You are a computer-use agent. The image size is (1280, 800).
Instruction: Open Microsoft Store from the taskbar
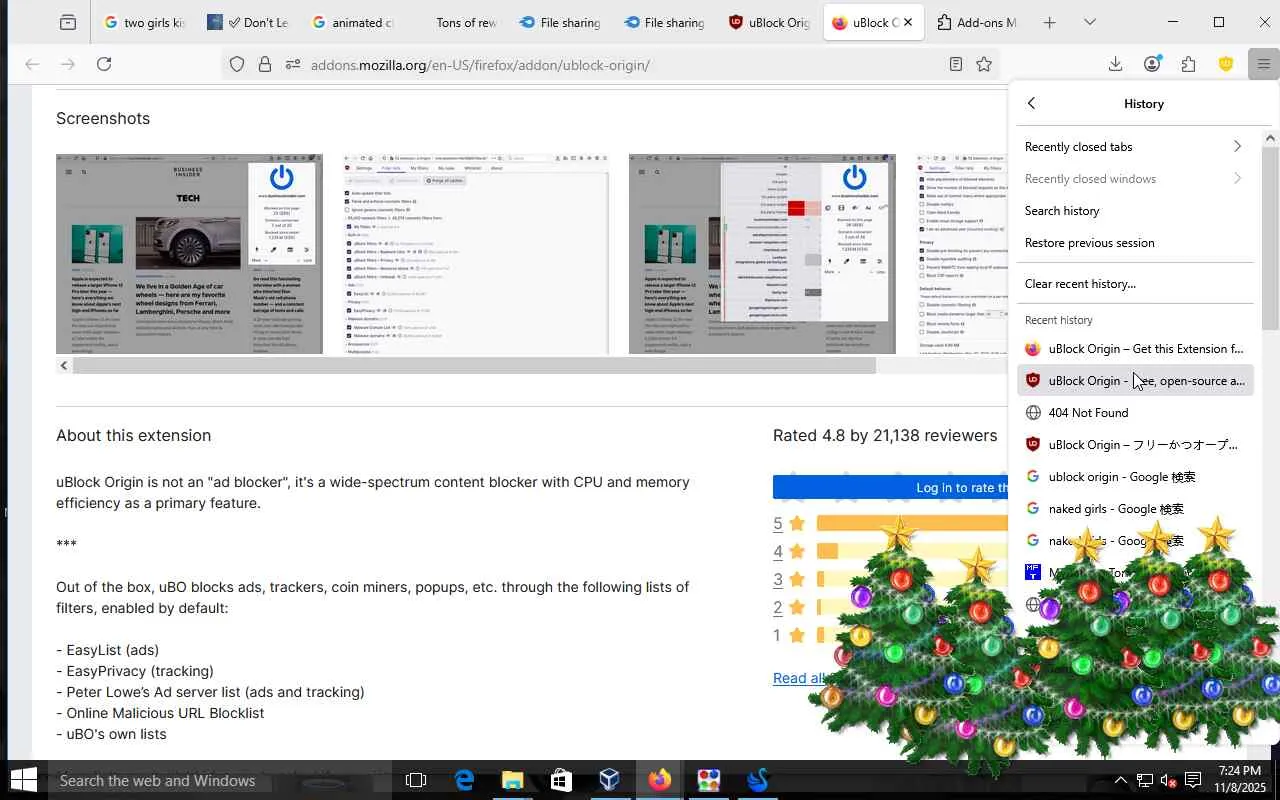(x=561, y=780)
